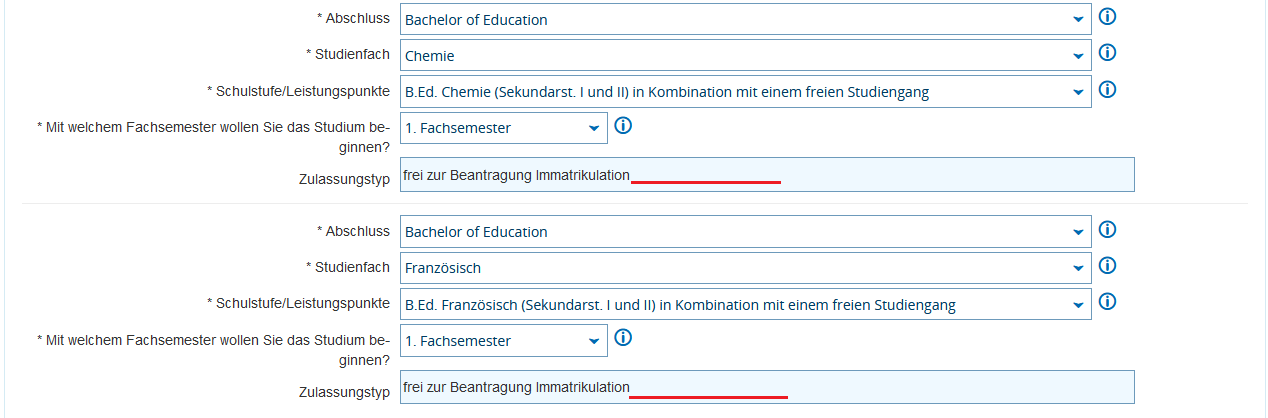Click the Zulassungstyp field in Französisch section
Image resolution: width=1268 pixels, height=418 pixels.
pyautogui.click(x=766, y=387)
